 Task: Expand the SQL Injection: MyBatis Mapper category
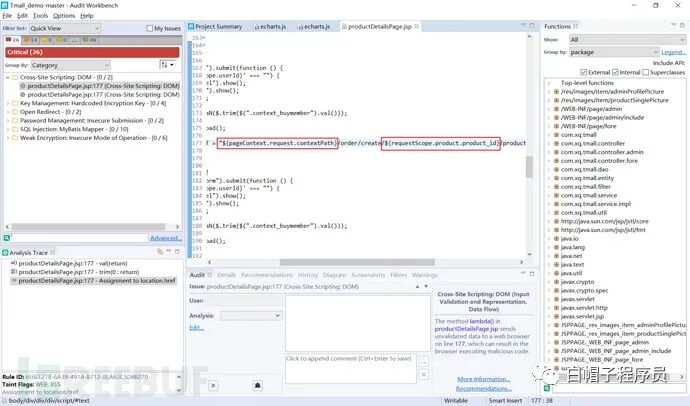coord(7,129)
